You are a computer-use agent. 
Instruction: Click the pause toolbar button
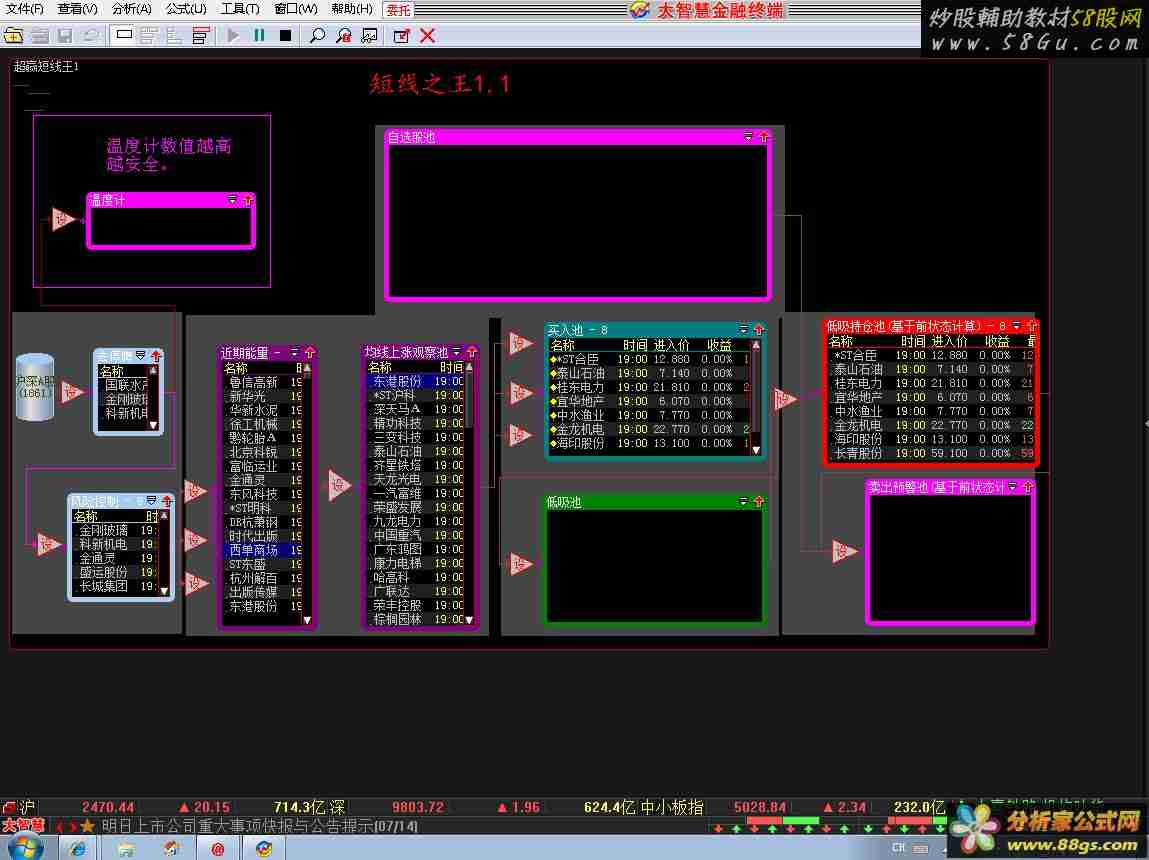pyautogui.click(x=259, y=35)
